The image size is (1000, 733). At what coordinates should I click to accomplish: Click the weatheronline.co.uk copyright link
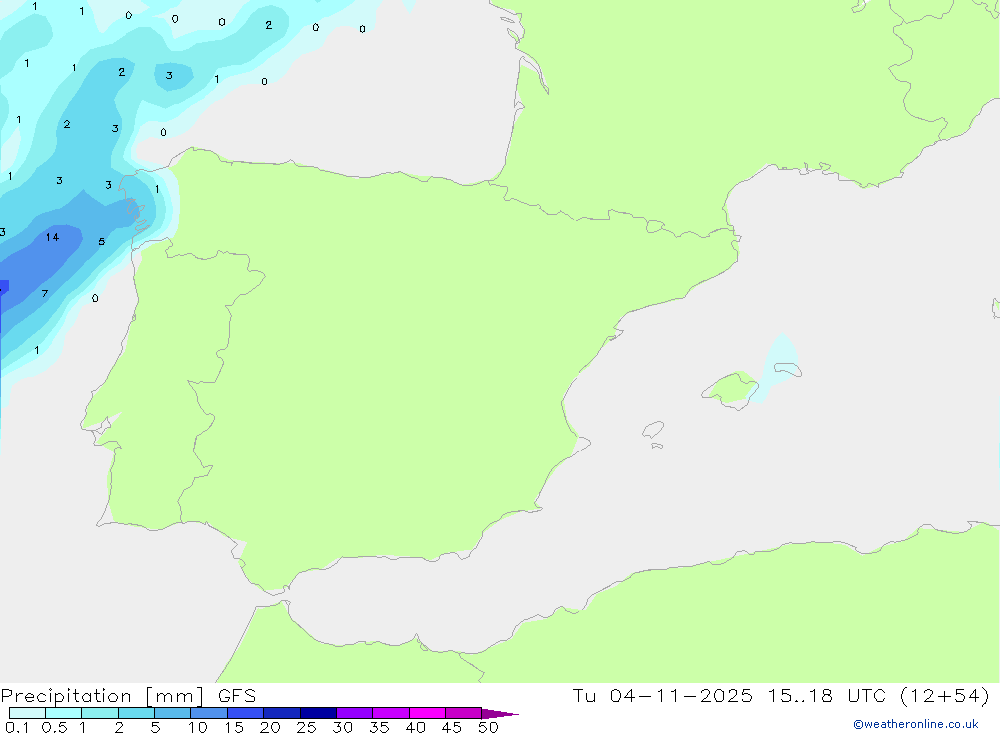pyautogui.click(x=916, y=724)
